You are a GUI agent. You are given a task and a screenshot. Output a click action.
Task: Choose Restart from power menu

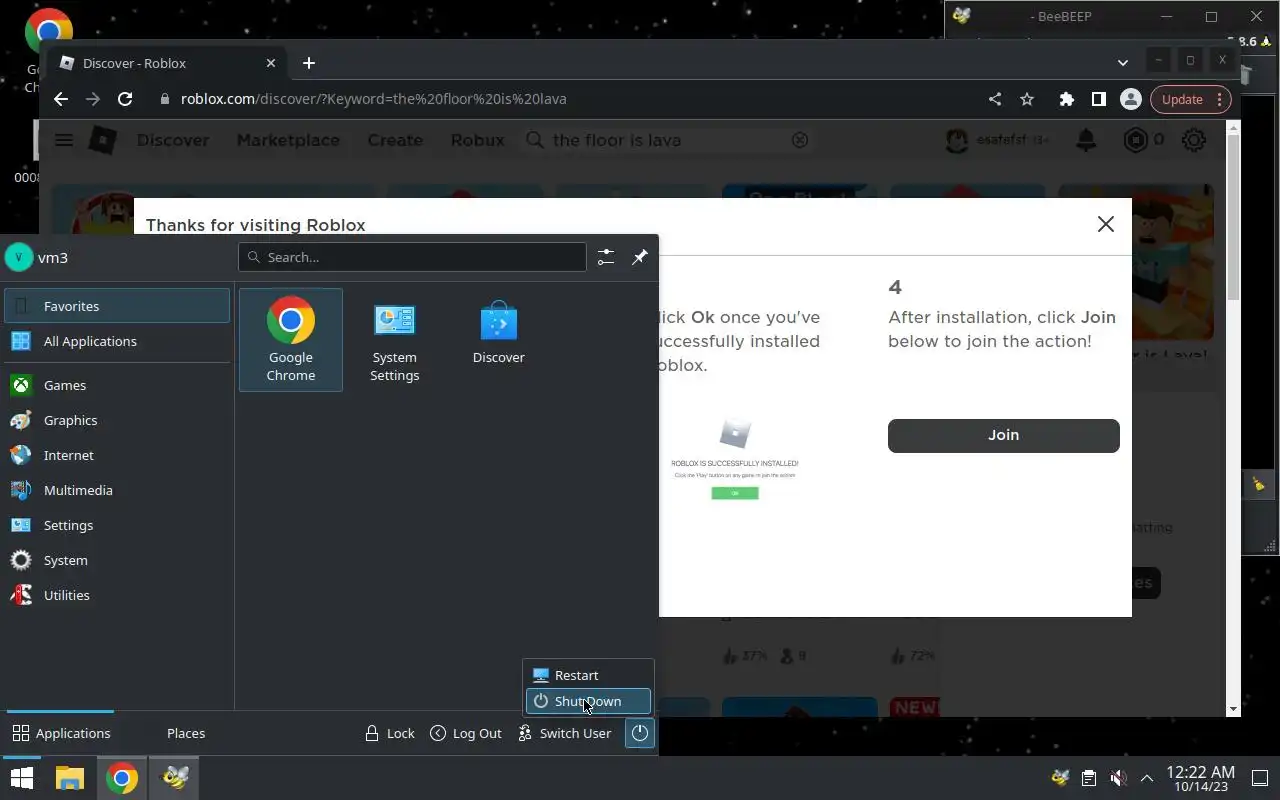(588, 675)
